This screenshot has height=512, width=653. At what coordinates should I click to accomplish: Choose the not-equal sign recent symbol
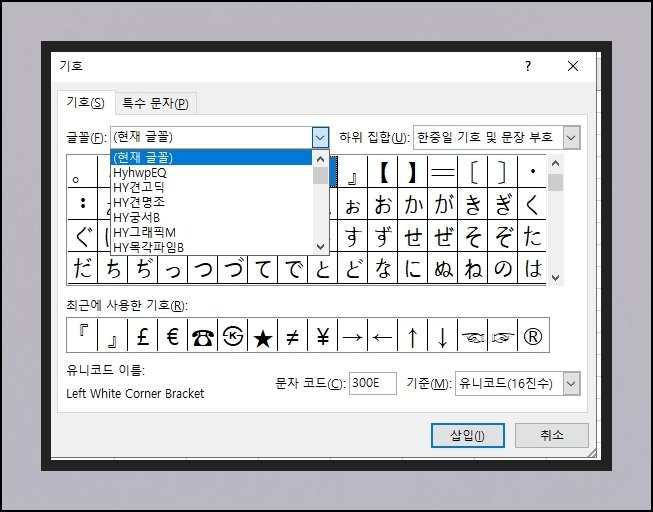292,335
